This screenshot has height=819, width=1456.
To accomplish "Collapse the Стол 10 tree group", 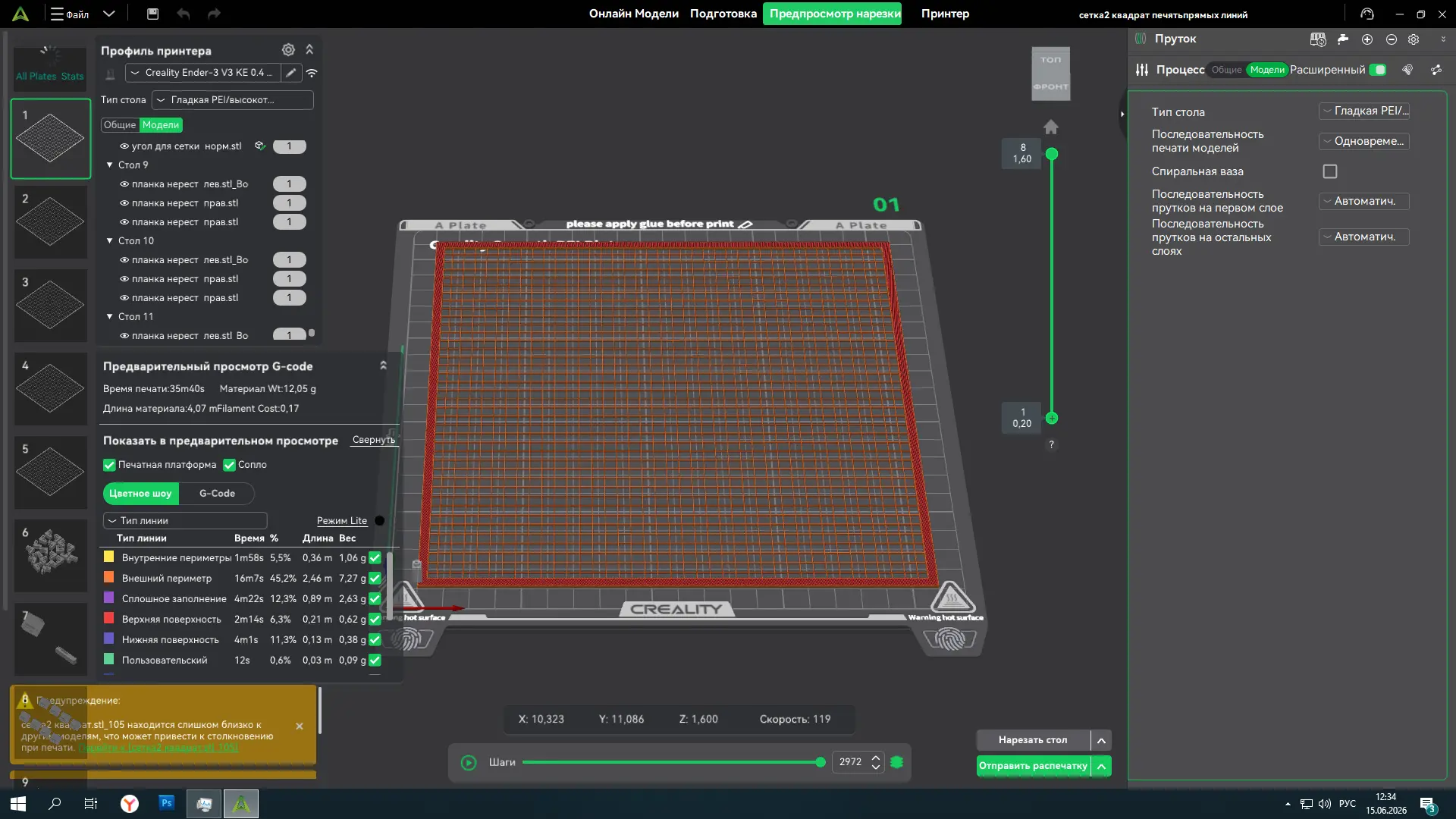I will coord(110,240).
